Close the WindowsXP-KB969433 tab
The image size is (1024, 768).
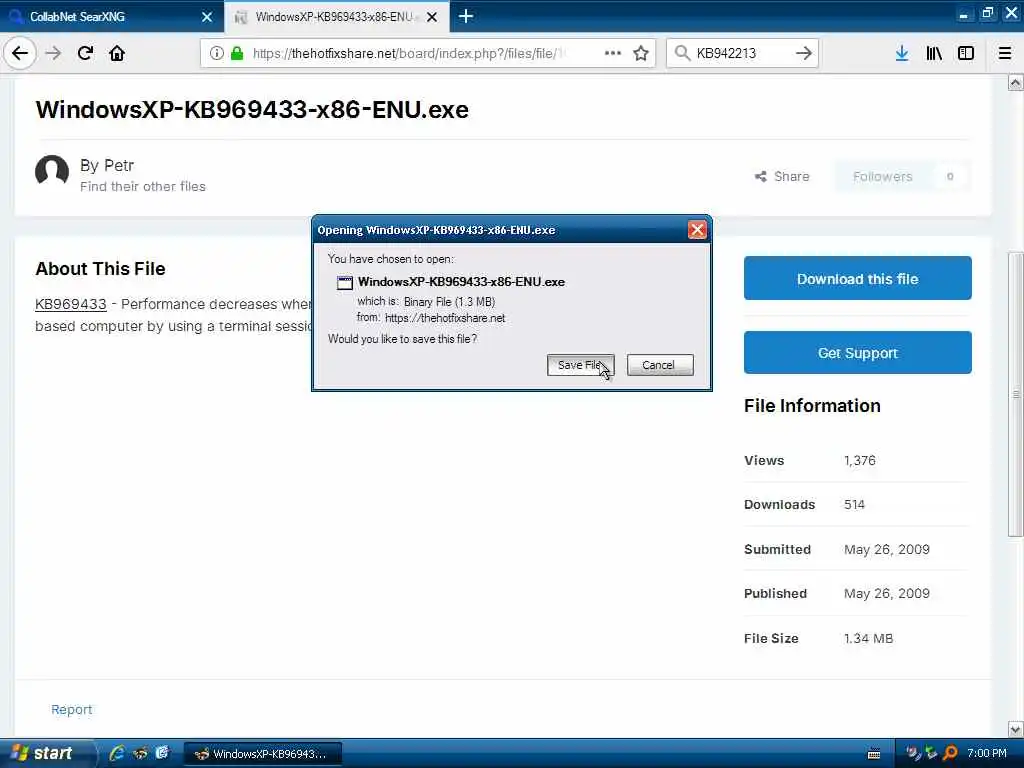[432, 17]
